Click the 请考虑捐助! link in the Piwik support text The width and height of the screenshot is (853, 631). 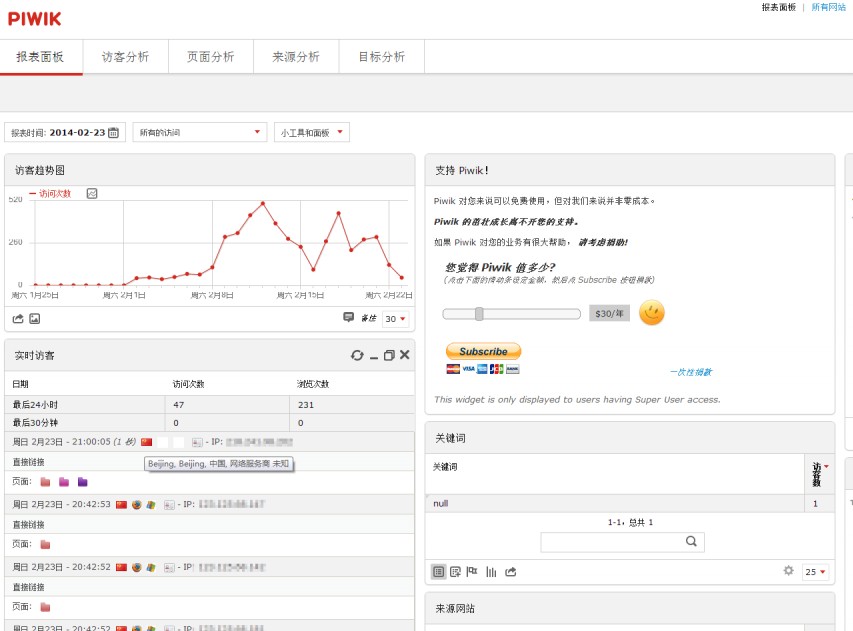coord(603,243)
